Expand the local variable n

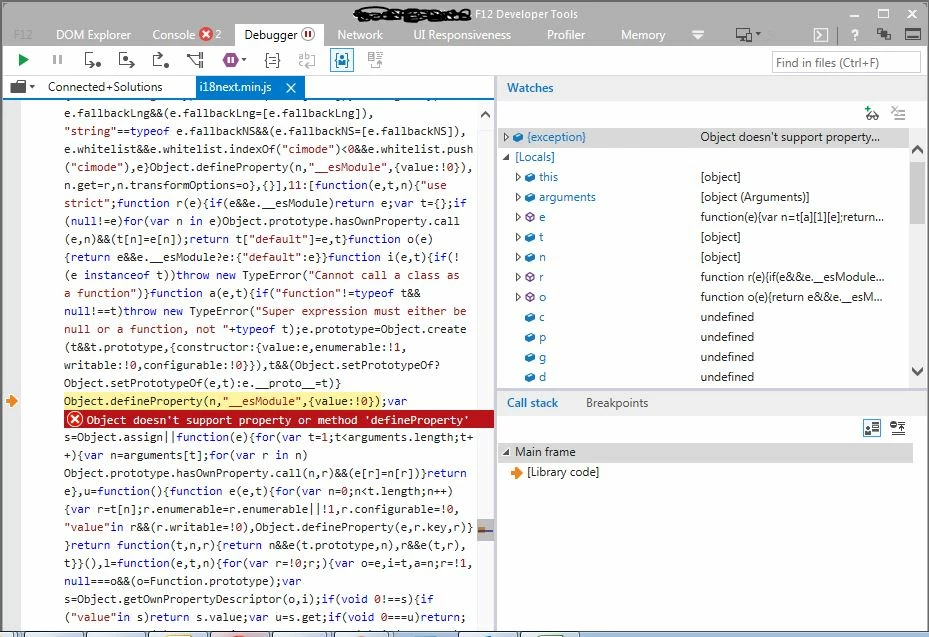coord(517,257)
